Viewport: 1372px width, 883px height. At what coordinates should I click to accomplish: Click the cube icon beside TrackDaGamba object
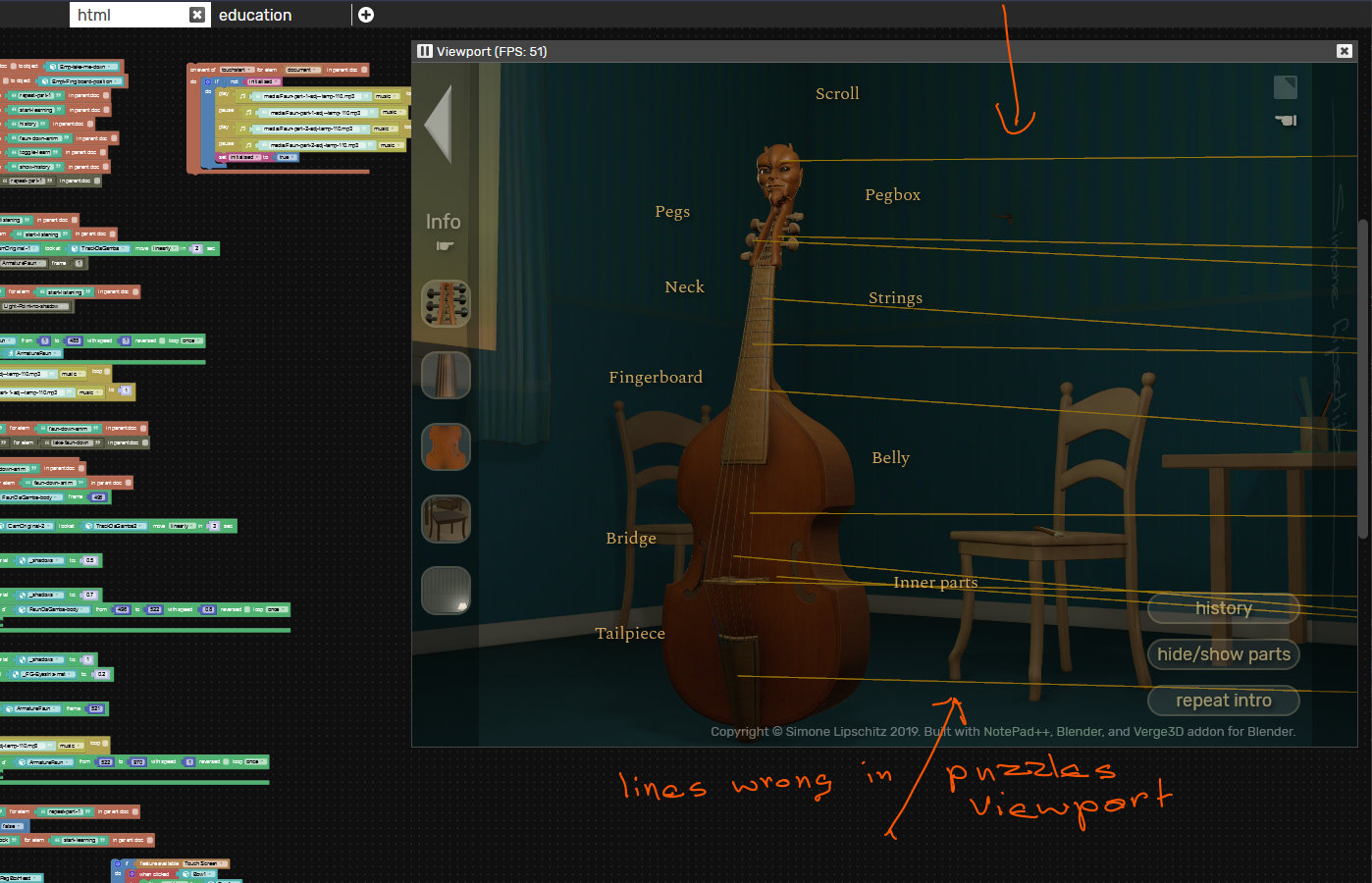(75, 248)
